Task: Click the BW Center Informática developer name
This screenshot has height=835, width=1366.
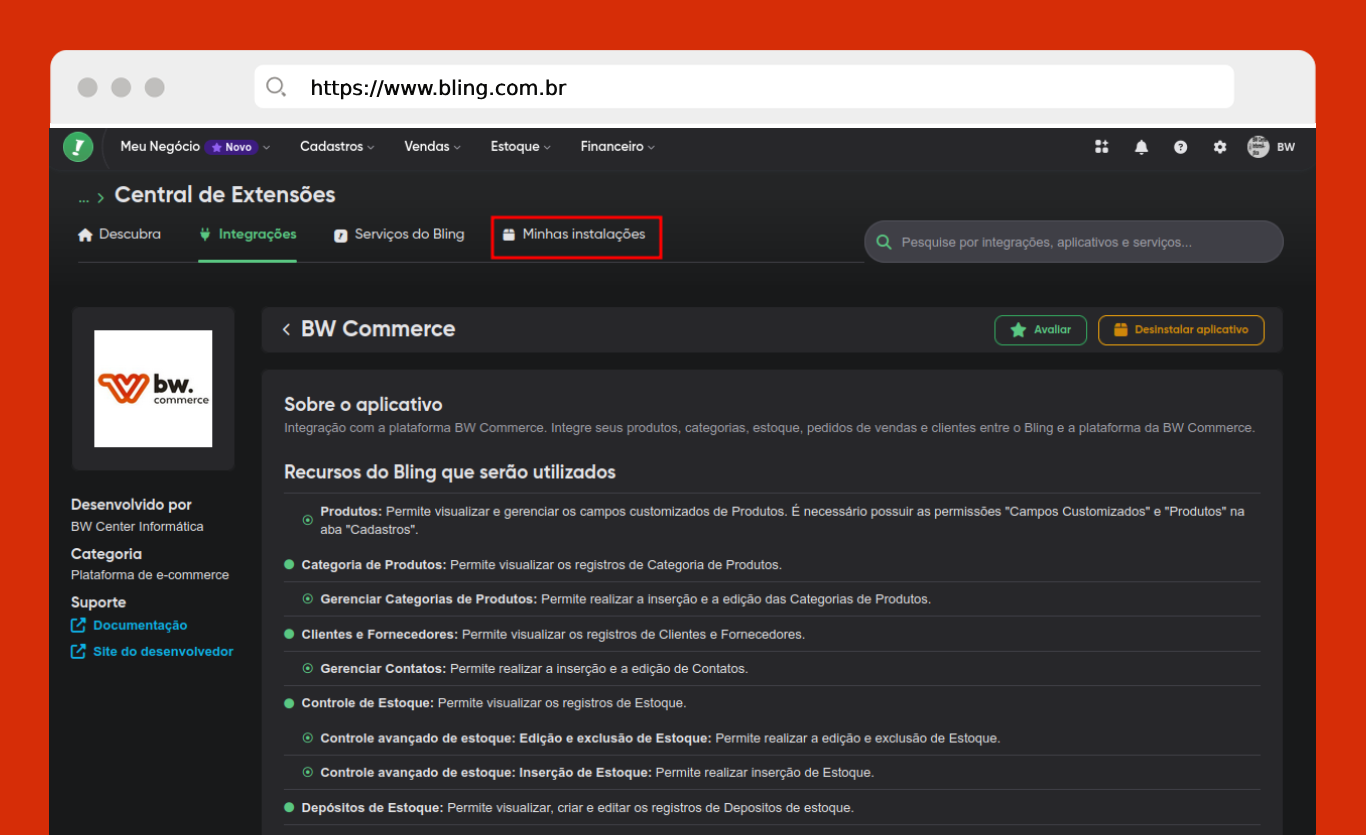Action: pyautogui.click(x=137, y=527)
